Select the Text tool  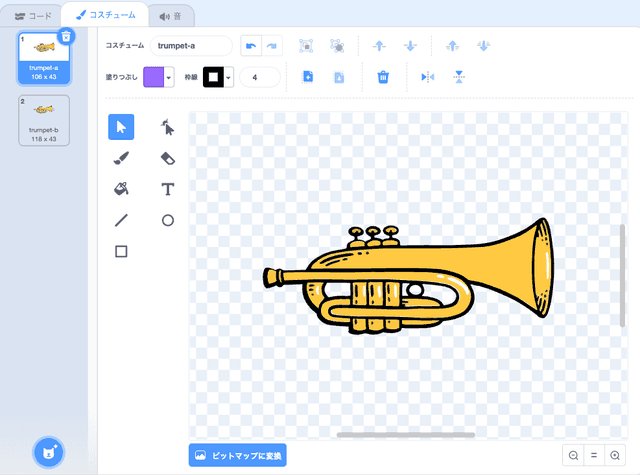168,189
